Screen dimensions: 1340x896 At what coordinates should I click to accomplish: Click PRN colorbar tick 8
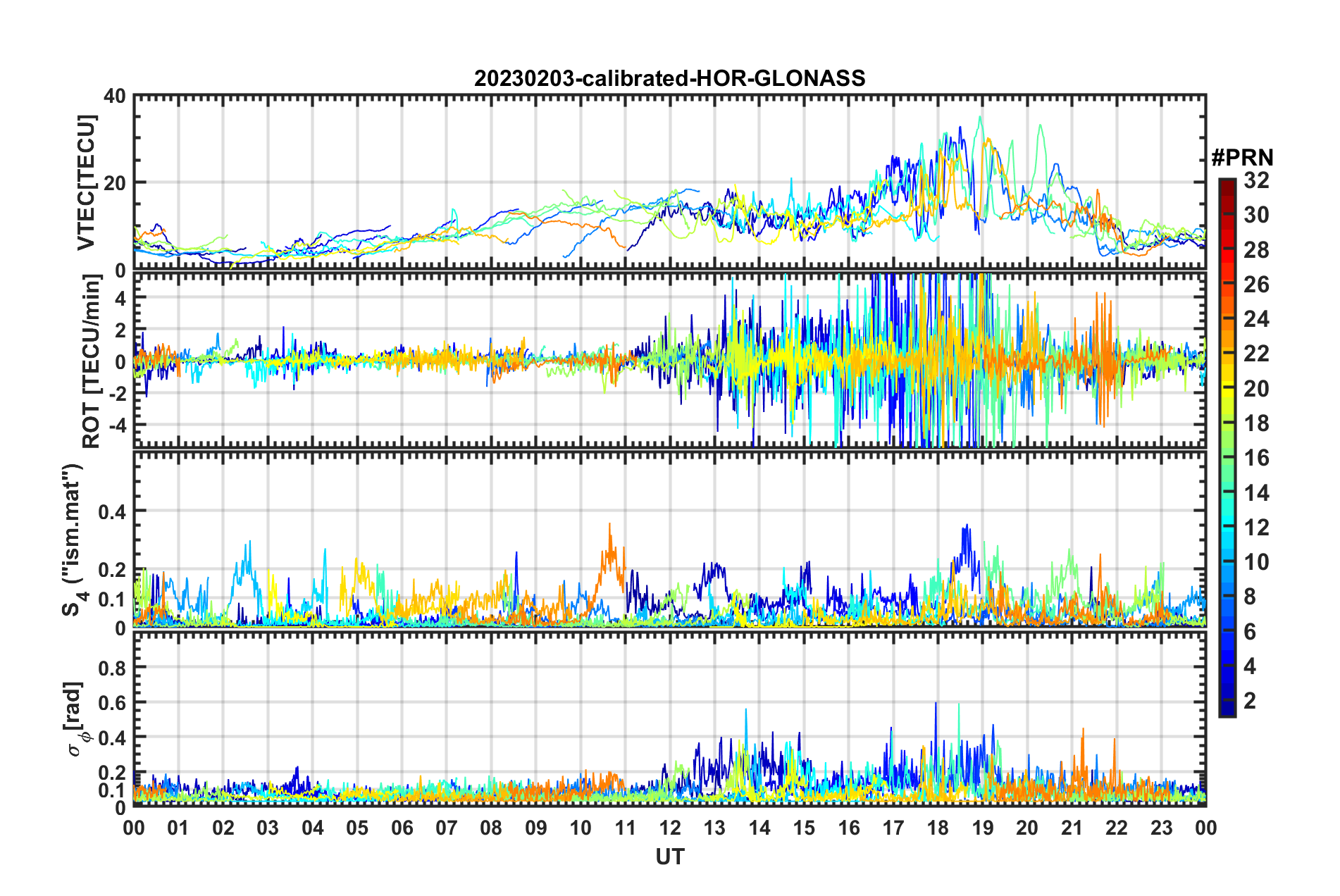[x=1251, y=597]
